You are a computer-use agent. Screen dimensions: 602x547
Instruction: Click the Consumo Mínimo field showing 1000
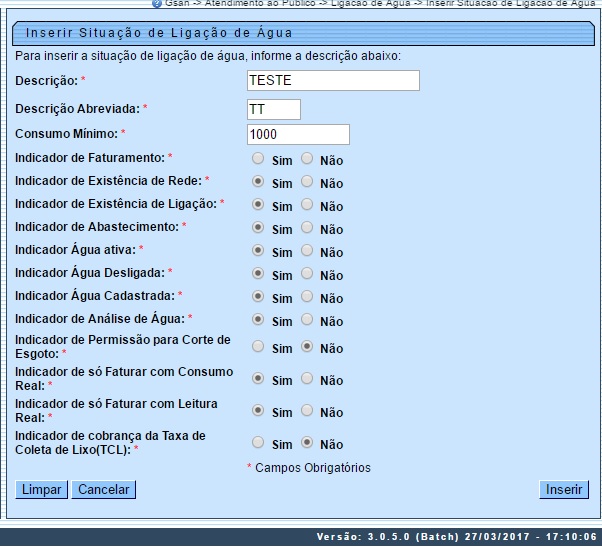tap(298, 134)
